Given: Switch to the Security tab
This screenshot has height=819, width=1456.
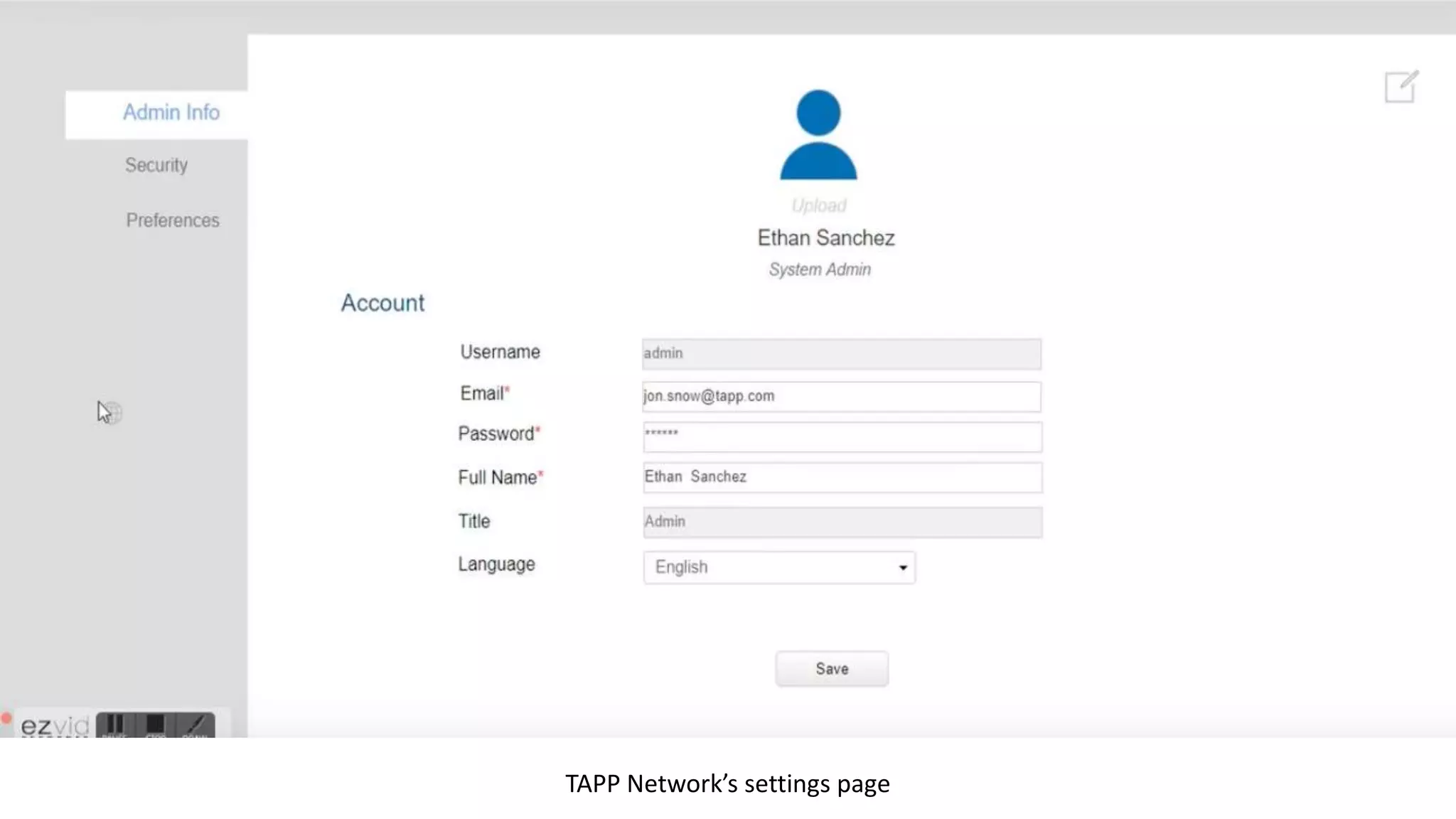Looking at the screenshot, I should tap(156, 165).
